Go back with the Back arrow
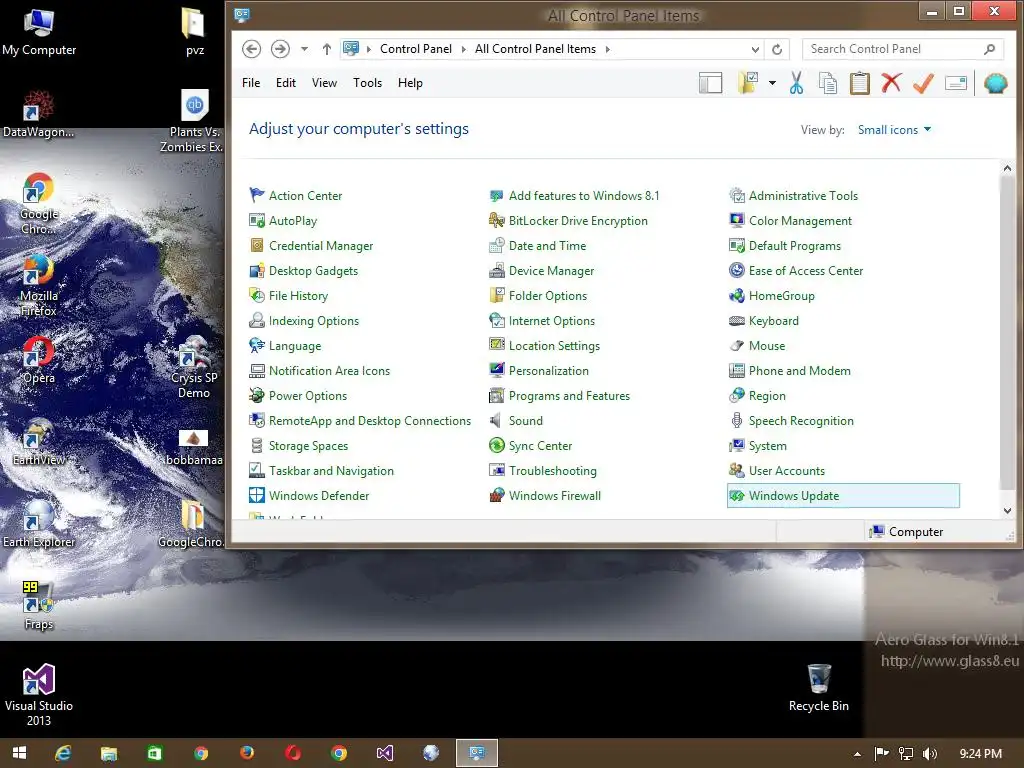The width and height of the screenshot is (1024, 768). click(251, 49)
